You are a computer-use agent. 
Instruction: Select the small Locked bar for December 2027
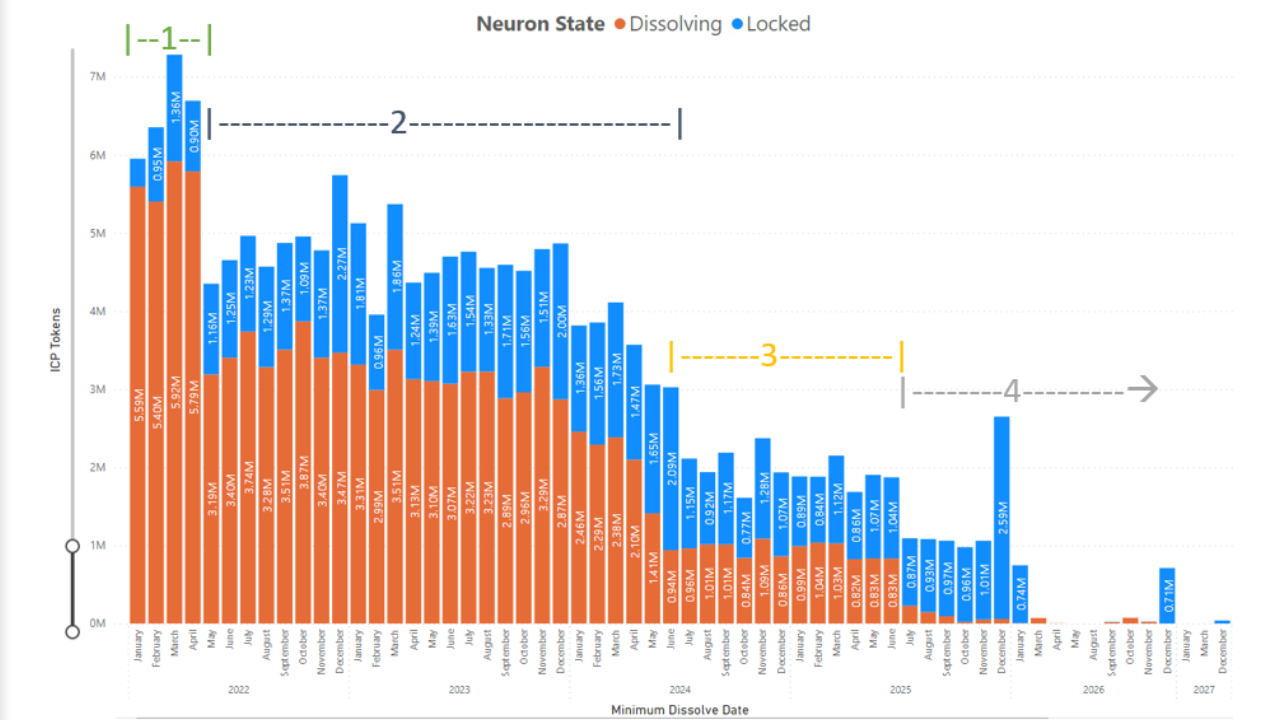[x=1222, y=621]
